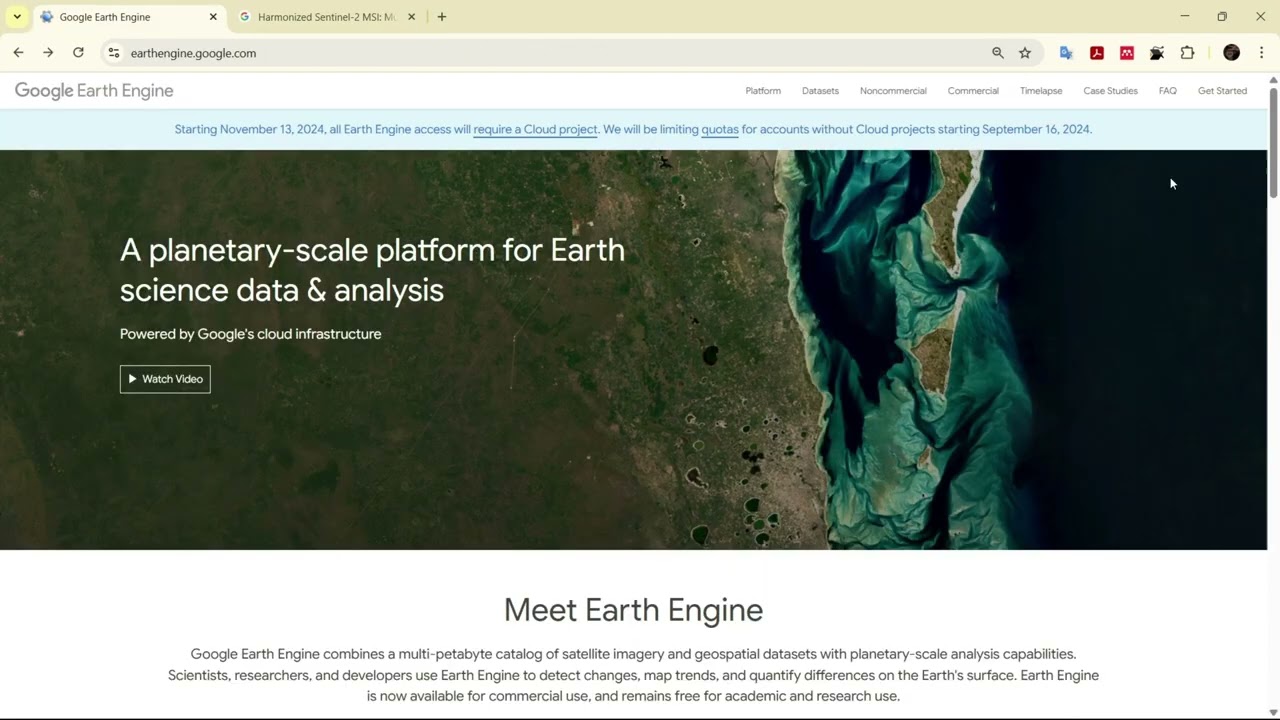Image resolution: width=1280 pixels, height=720 pixels.
Task: Open the Datasets menu item
Action: (x=820, y=91)
